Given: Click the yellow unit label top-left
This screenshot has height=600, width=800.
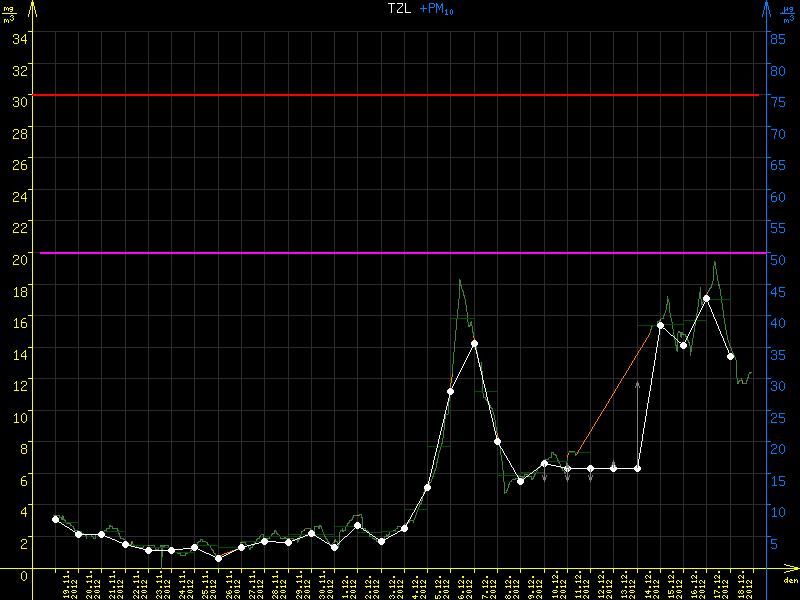Looking at the screenshot, I should [8, 11].
